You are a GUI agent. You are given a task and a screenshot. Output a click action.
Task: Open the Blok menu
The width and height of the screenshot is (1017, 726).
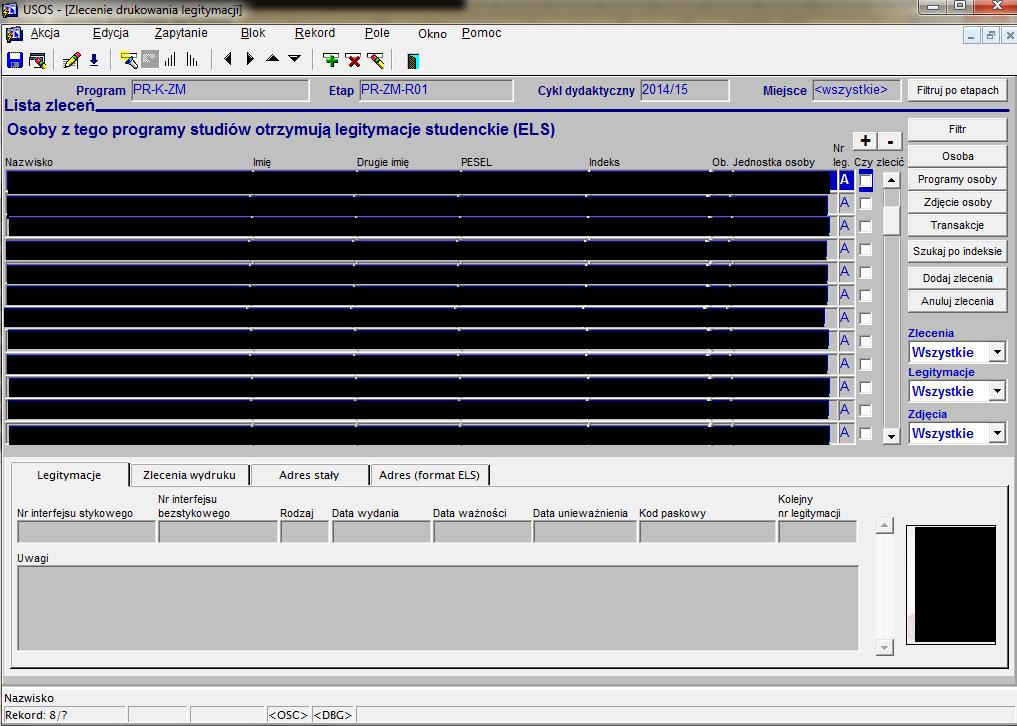pos(253,33)
